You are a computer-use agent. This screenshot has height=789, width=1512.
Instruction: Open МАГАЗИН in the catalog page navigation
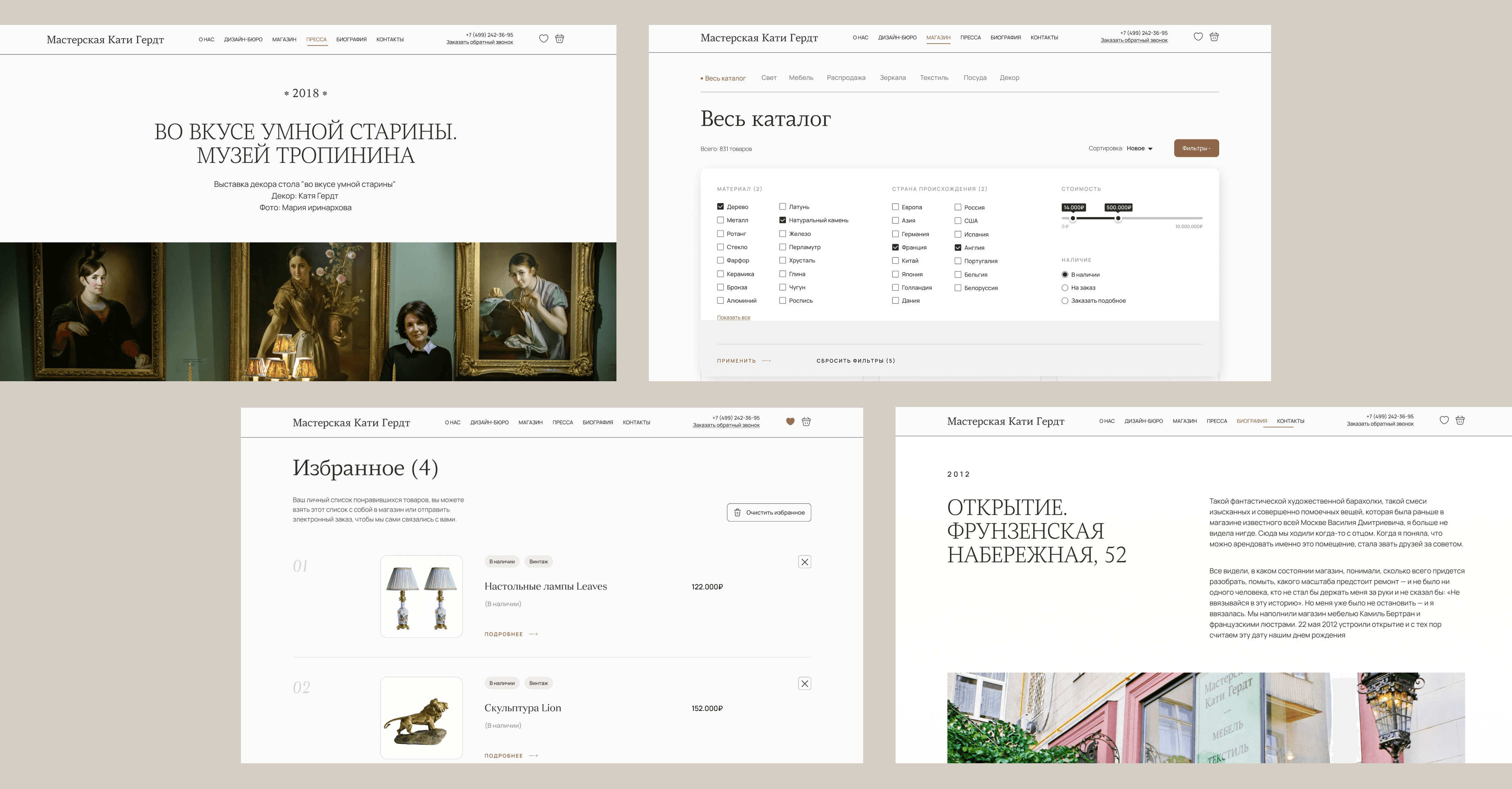click(x=938, y=37)
